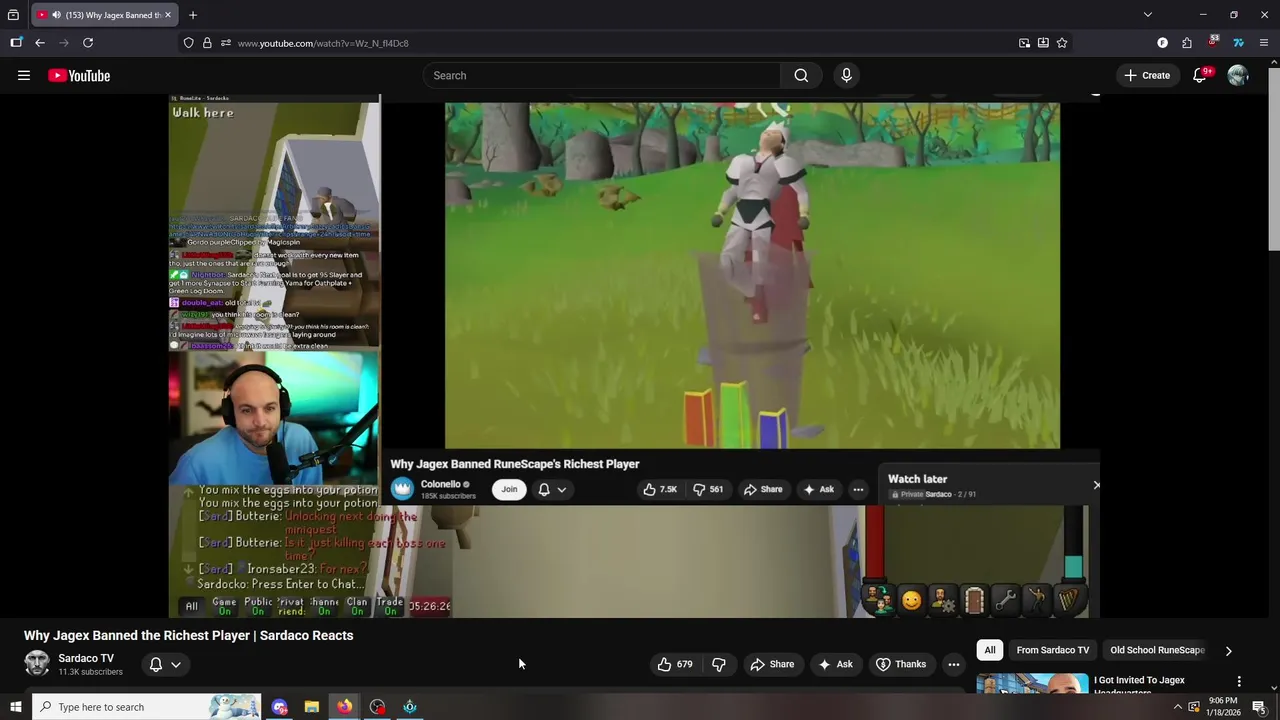Open the taskbar clock and date

(1223, 707)
